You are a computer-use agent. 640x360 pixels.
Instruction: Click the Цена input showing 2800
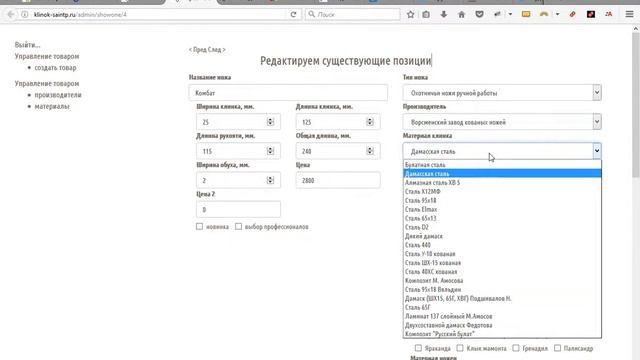tap(338, 180)
